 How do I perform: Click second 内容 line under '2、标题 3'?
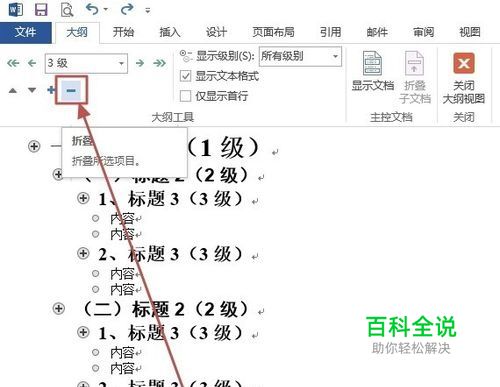[x=122, y=289]
